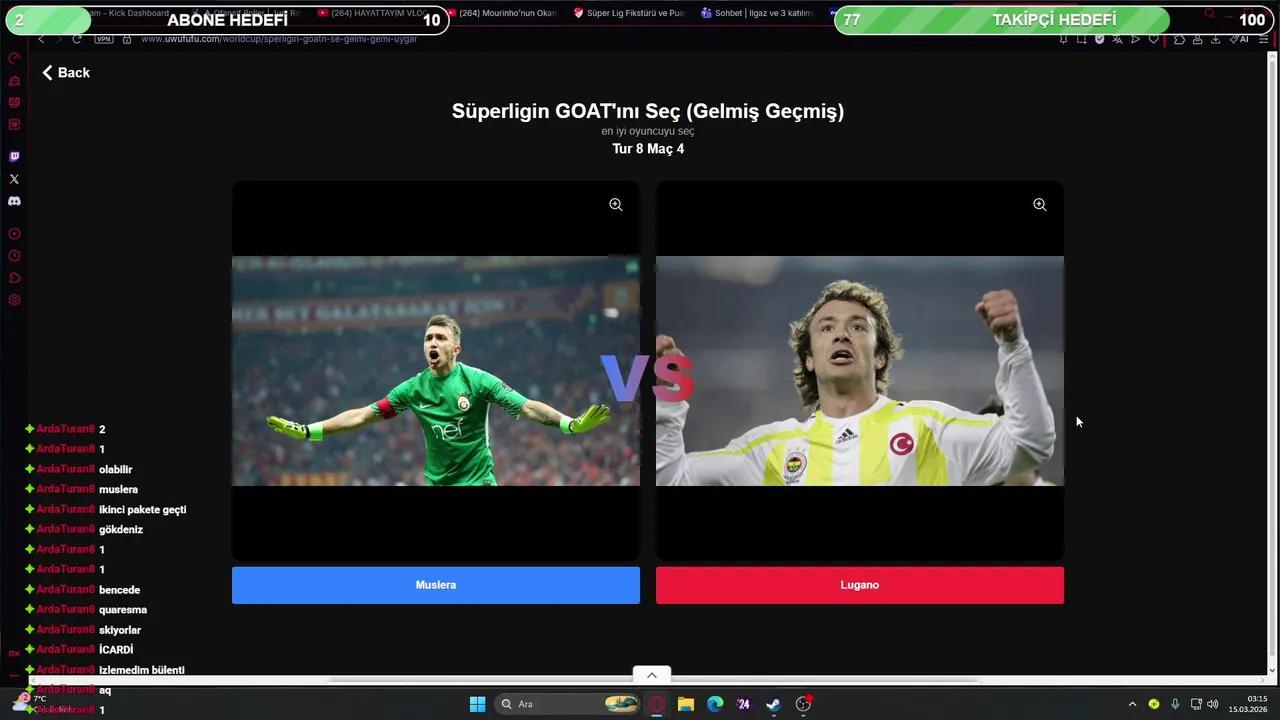
Task: Click the chat message 'quaresma'
Action: [x=123, y=609]
